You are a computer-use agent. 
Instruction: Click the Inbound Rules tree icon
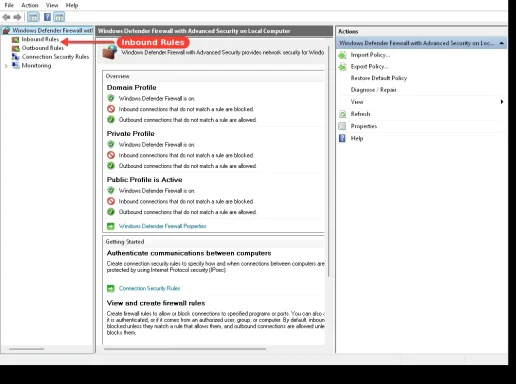pos(15,40)
